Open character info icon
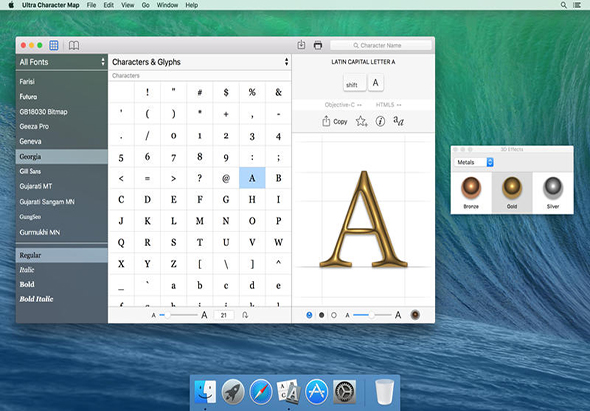590x411 pixels. (380, 121)
